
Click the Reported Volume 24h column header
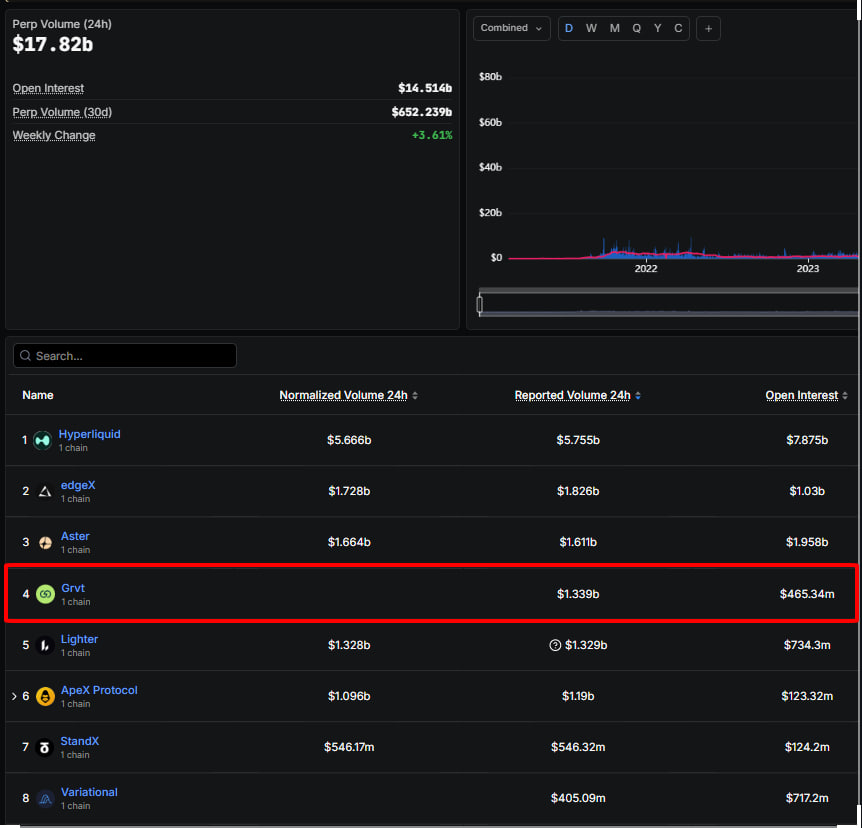pos(572,395)
